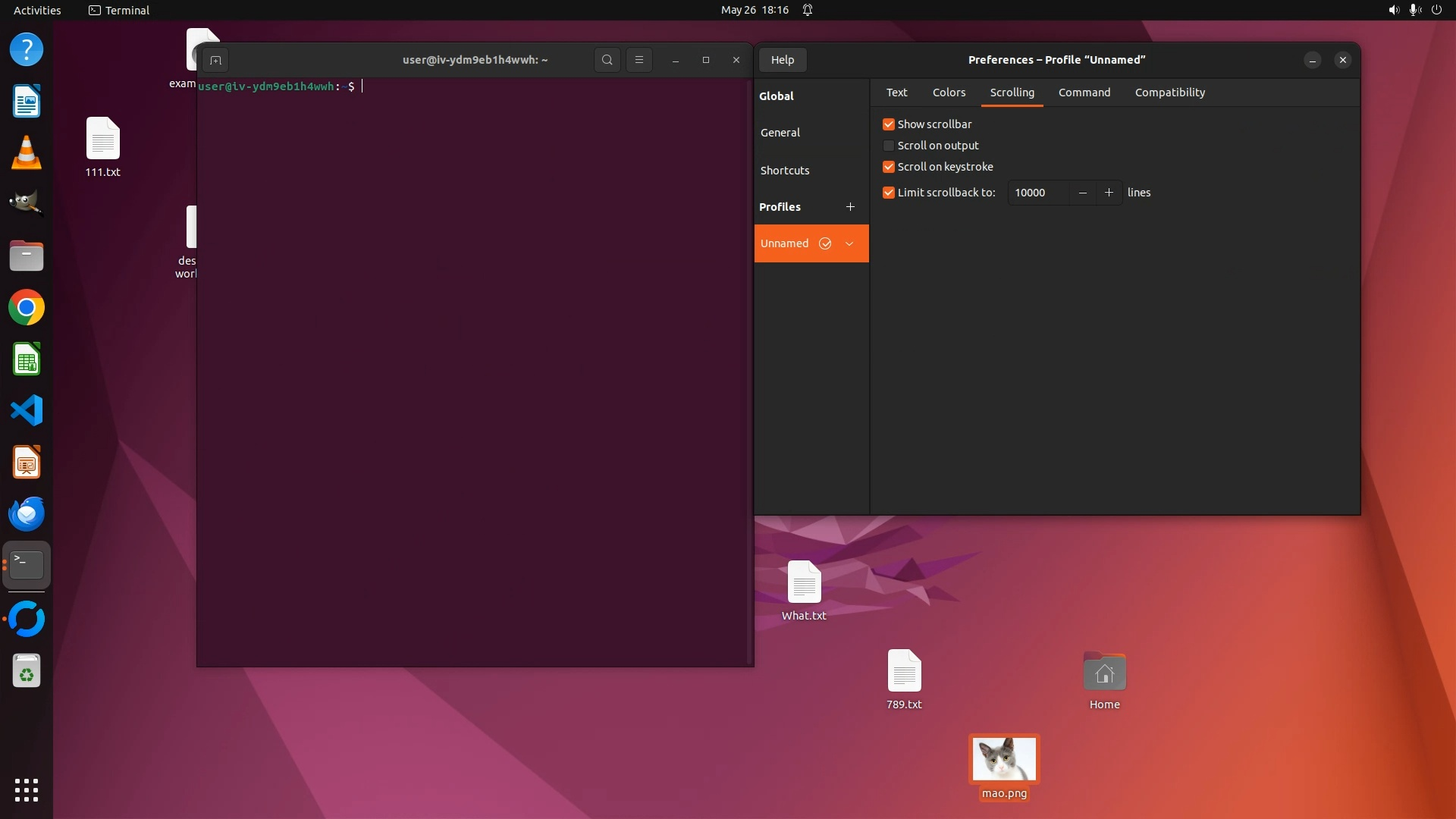Click the scrollback lines input field
This screenshot has width=1456, height=819.
(1037, 193)
